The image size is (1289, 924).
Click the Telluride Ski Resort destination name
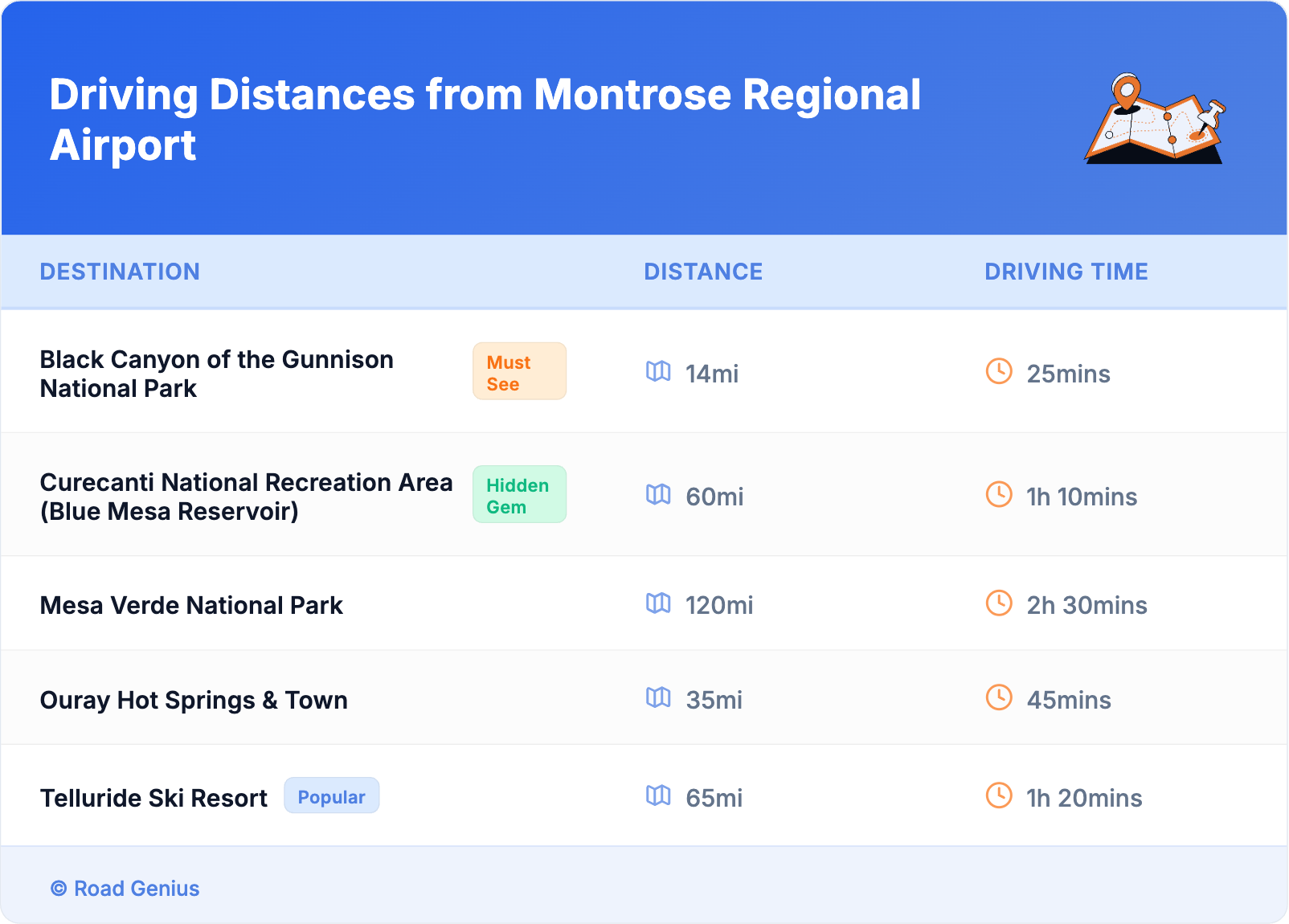pyautogui.click(x=153, y=798)
